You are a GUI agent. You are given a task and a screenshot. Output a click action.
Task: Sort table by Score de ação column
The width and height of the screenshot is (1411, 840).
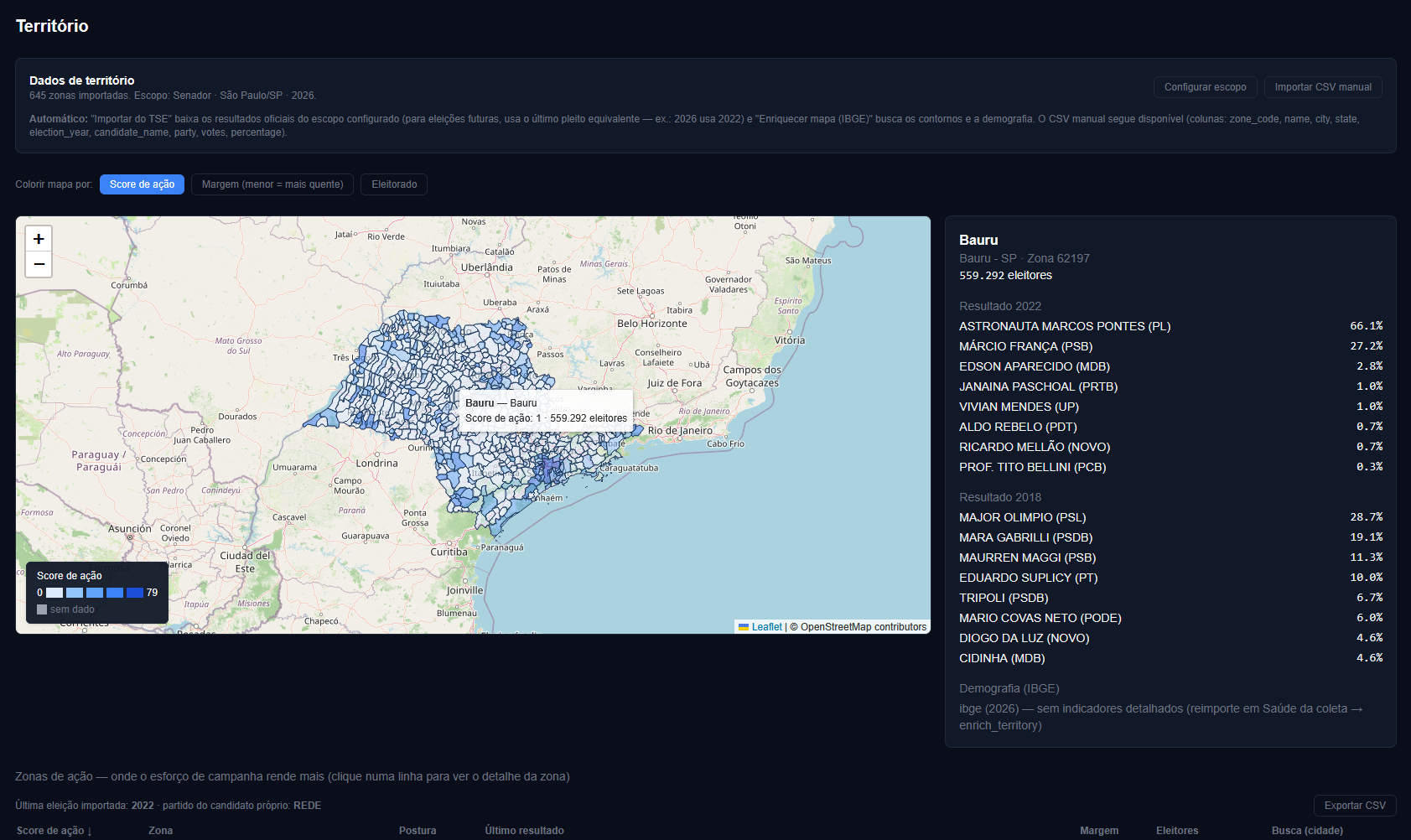54,831
